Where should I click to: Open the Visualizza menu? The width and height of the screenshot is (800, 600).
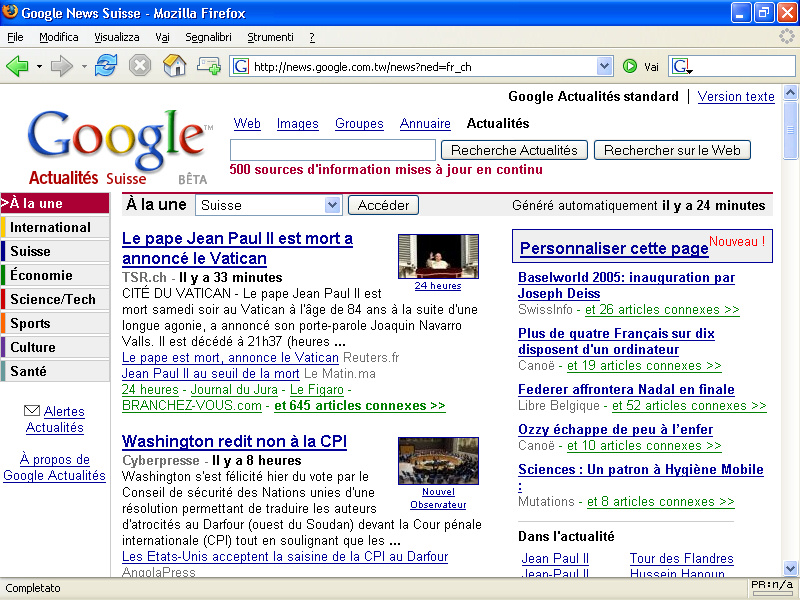117,37
